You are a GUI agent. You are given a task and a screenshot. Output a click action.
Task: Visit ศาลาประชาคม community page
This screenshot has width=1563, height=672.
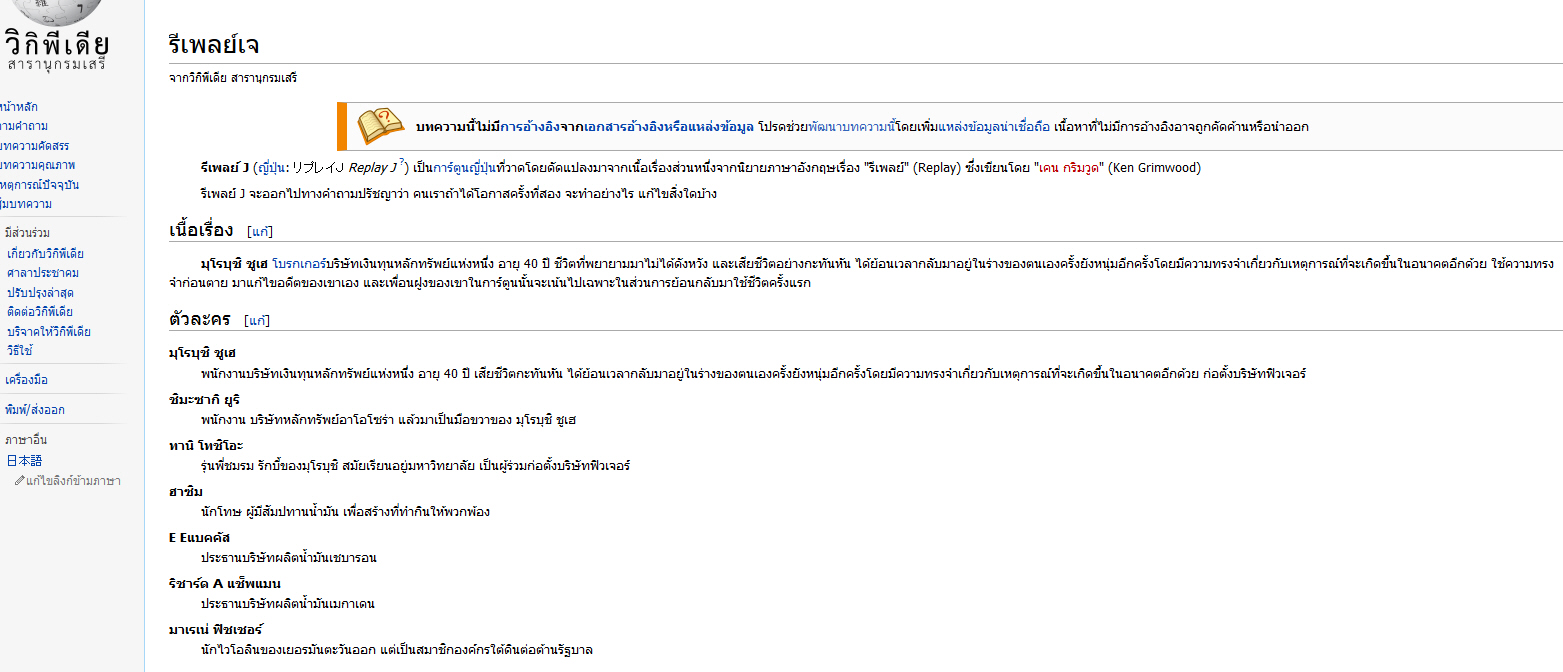click(43, 273)
